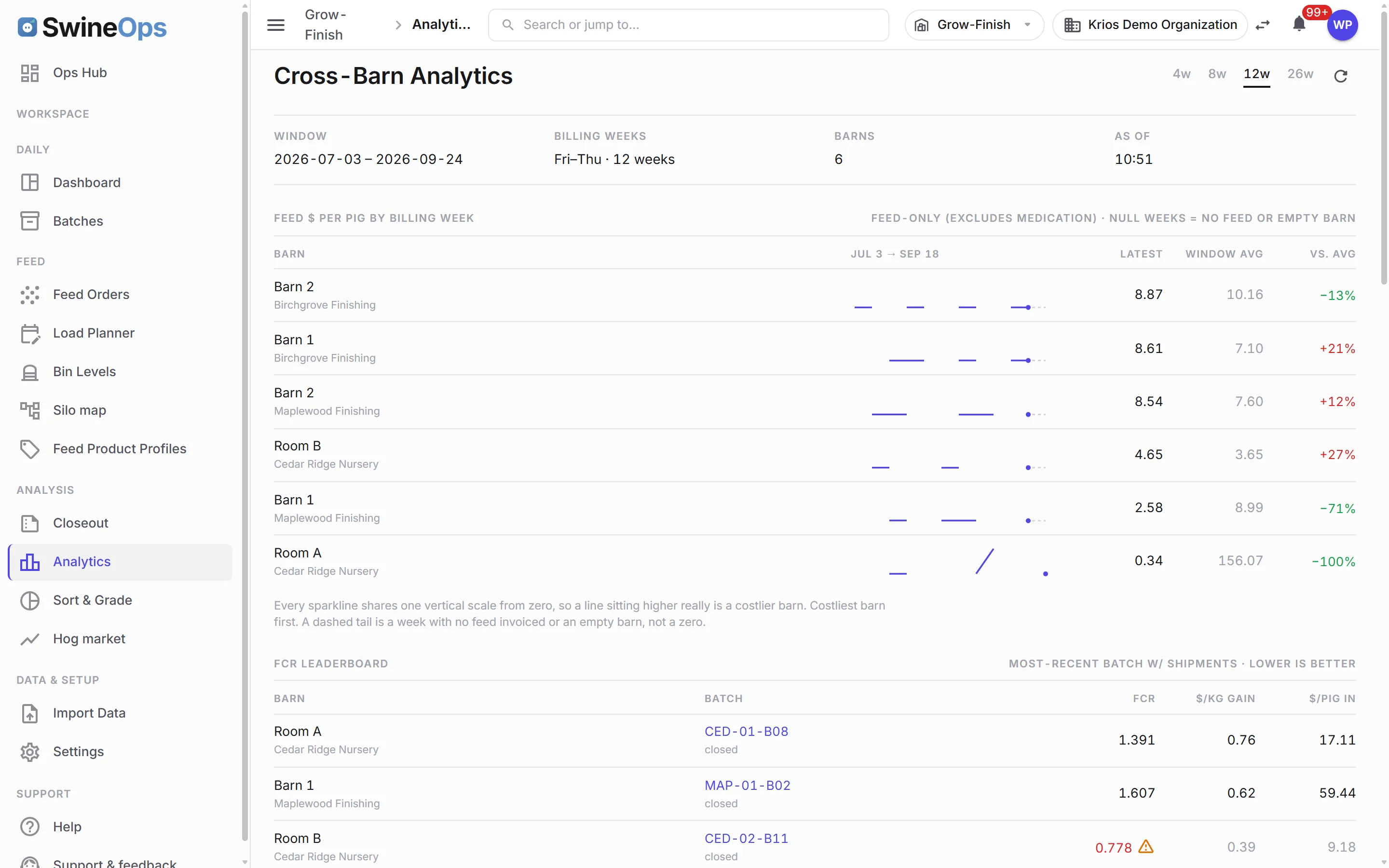Viewport: 1389px width, 868px height.
Task: Open the Silo map
Action: [120, 410]
